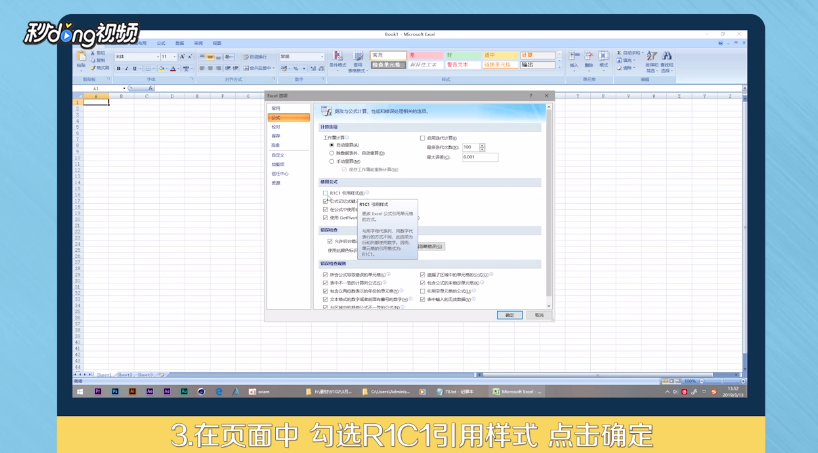The height and width of the screenshot is (453, 818).
Task: Click the font color red A icon
Action: coord(173,68)
